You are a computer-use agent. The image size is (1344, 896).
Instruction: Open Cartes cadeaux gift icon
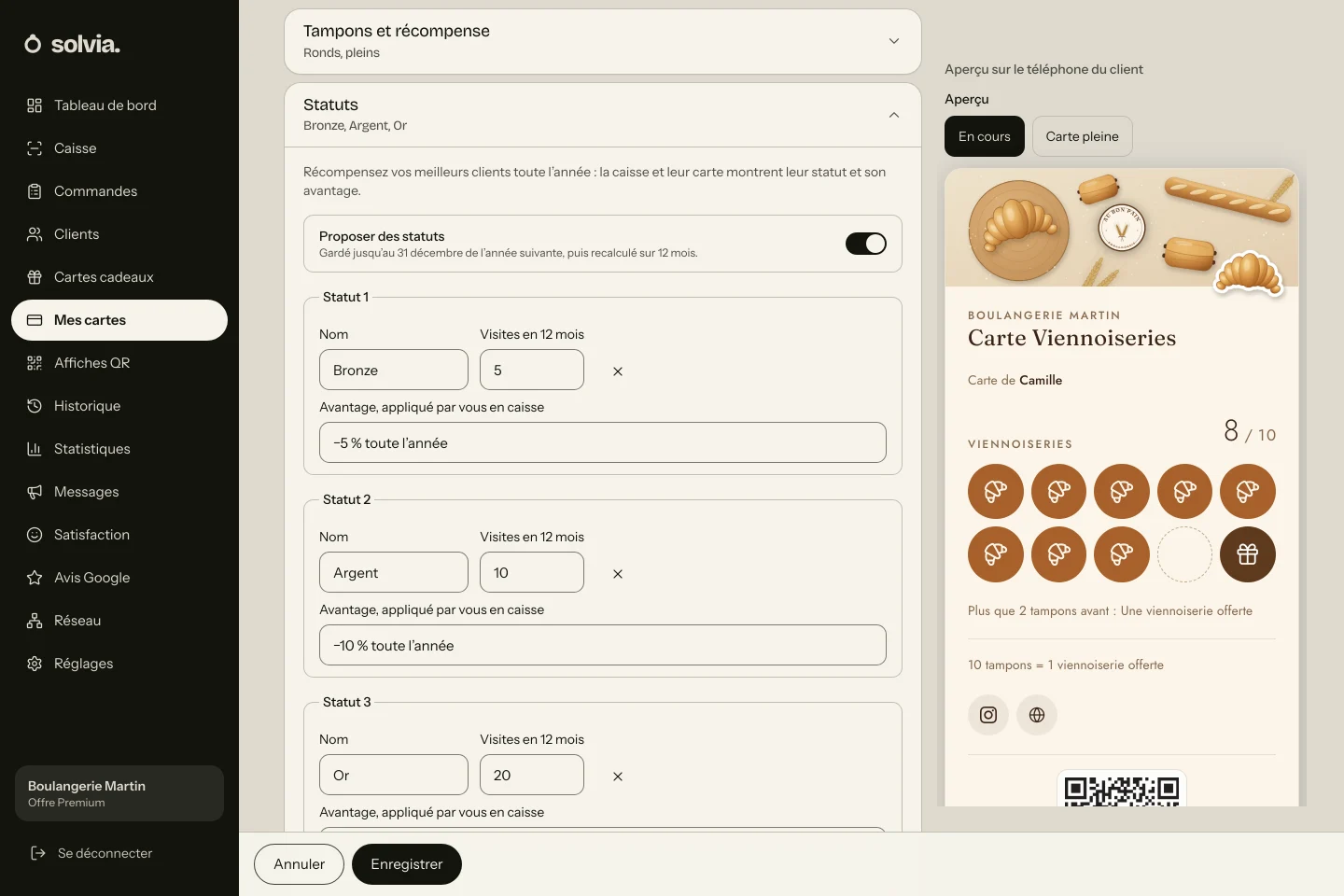pos(35,277)
